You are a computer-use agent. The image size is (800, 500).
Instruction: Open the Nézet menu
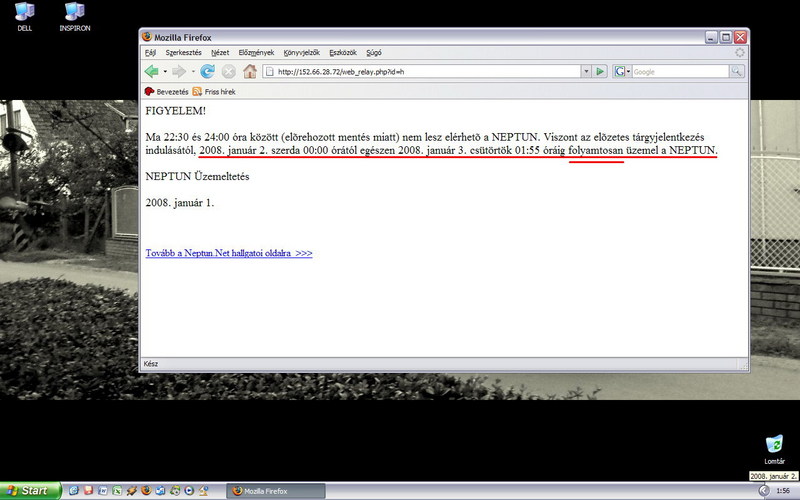[x=220, y=53]
